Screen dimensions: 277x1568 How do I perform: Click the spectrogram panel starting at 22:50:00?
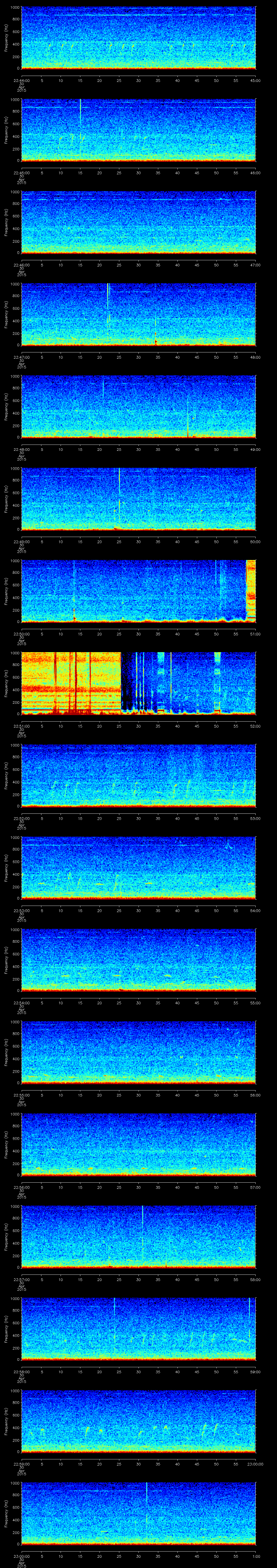[x=138, y=591]
